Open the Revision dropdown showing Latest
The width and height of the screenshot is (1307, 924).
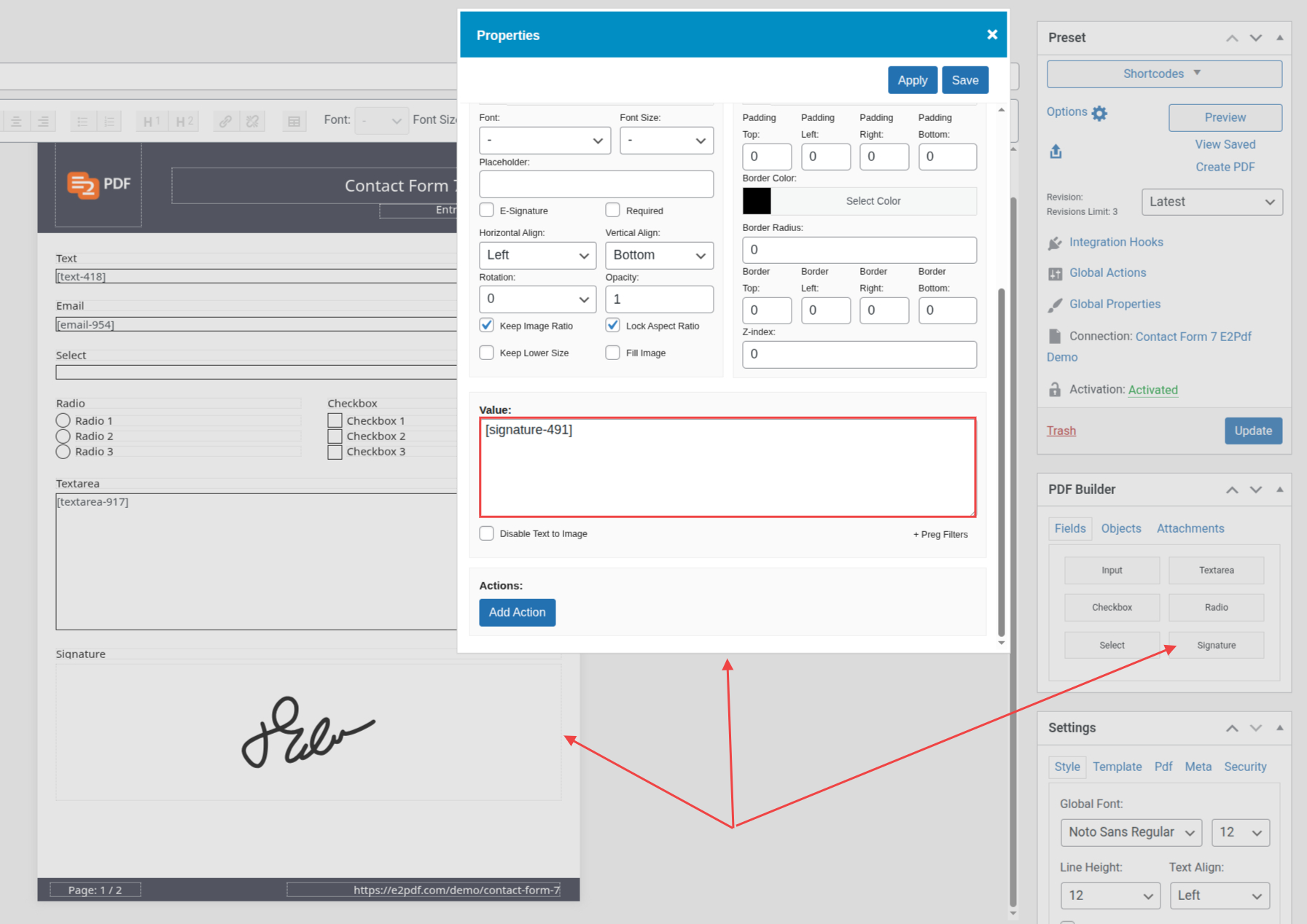click(x=1212, y=202)
